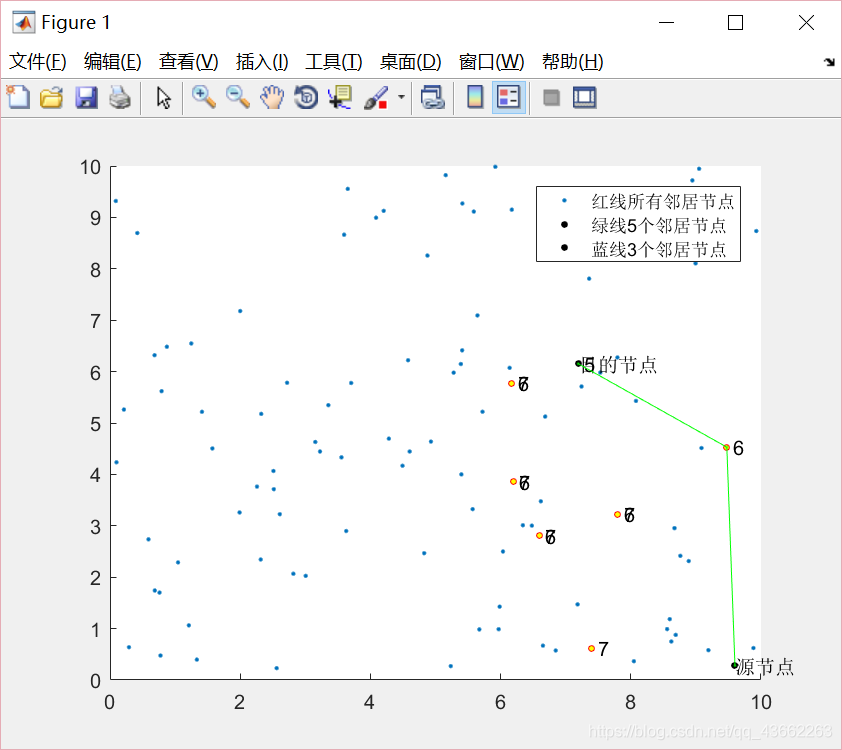Open a saved figure file
Screen dimensions: 842x750
click(51, 97)
